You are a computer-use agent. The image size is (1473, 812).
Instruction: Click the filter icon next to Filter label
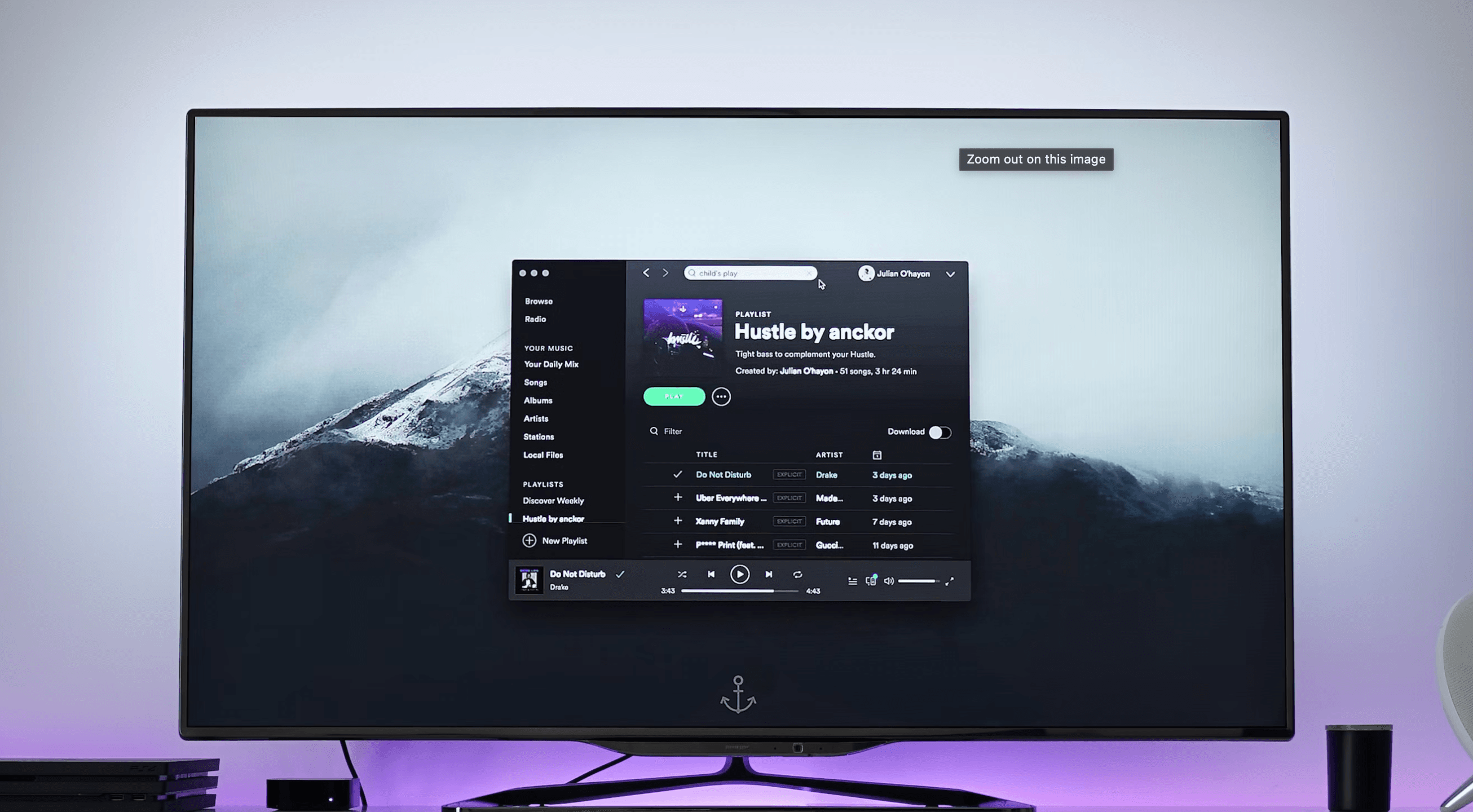[654, 431]
